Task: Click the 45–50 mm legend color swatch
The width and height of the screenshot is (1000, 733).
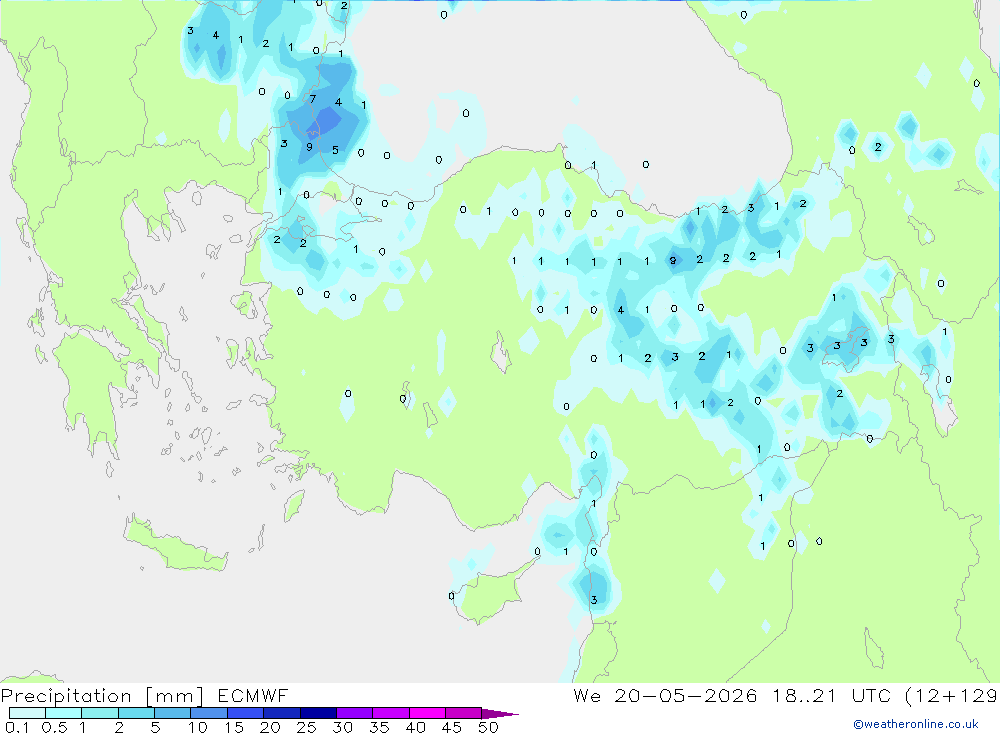Action: [x=464, y=713]
